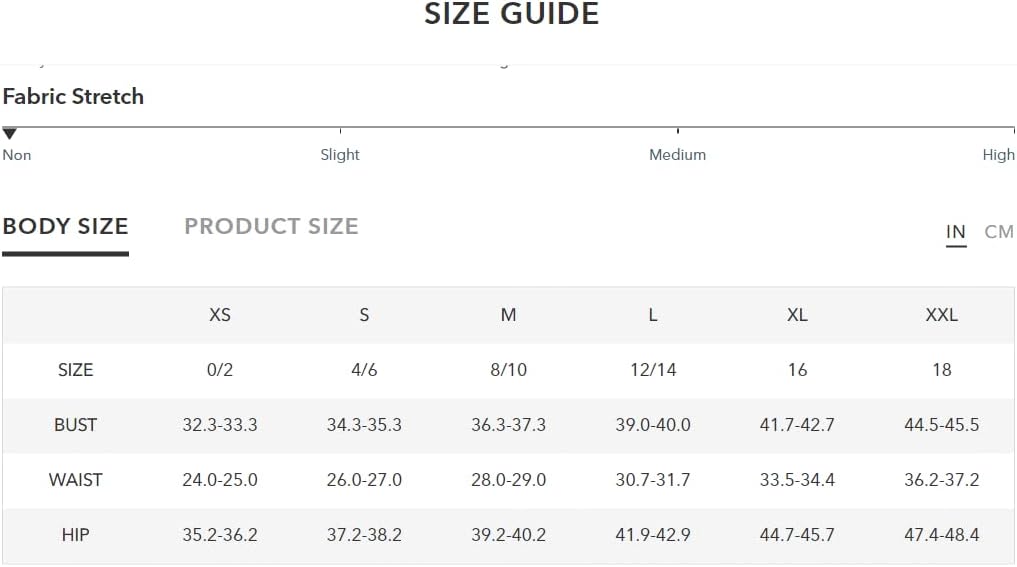Toggle units to CM
The image size is (1017, 567).
pyautogui.click(x=999, y=232)
